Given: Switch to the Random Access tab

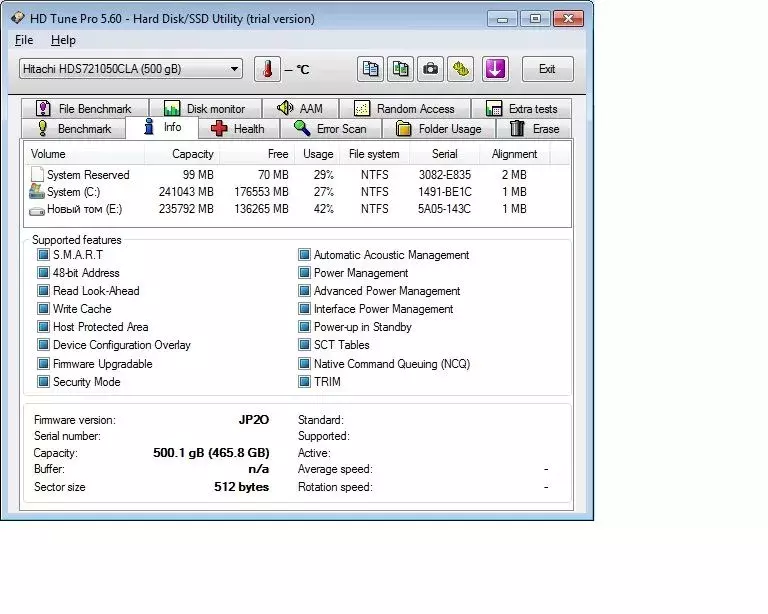Looking at the screenshot, I should point(405,108).
